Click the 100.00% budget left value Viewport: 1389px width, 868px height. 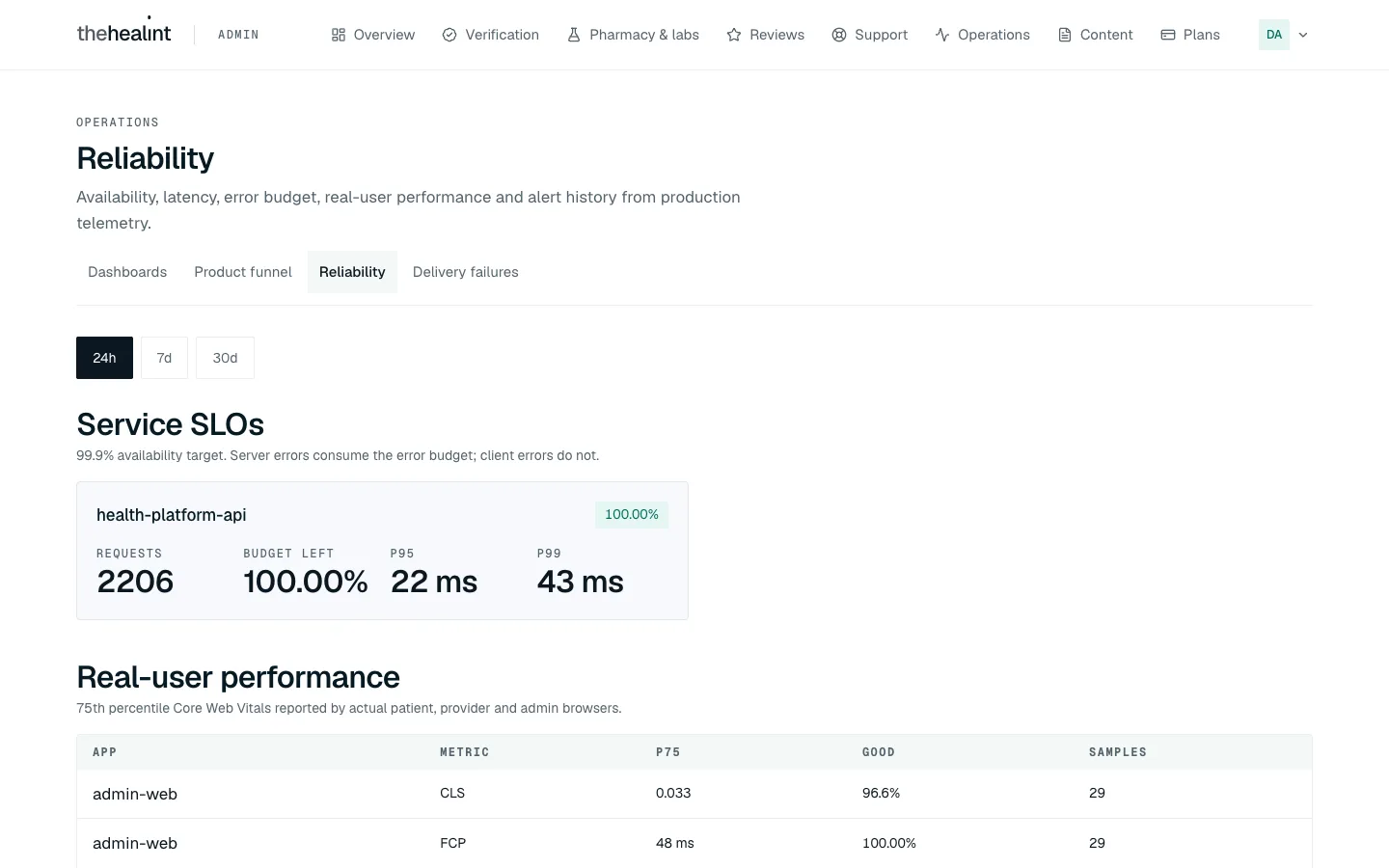click(x=306, y=582)
